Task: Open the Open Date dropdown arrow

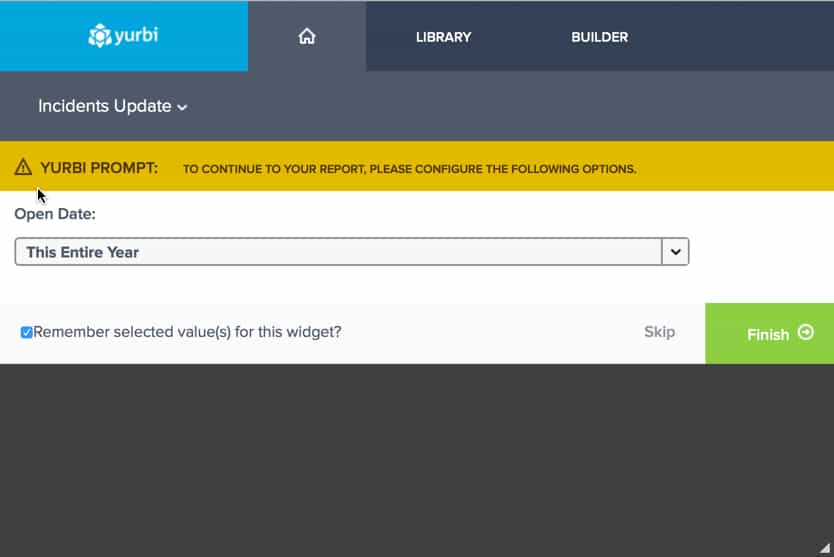Action: pyautogui.click(x=676, y=252)
